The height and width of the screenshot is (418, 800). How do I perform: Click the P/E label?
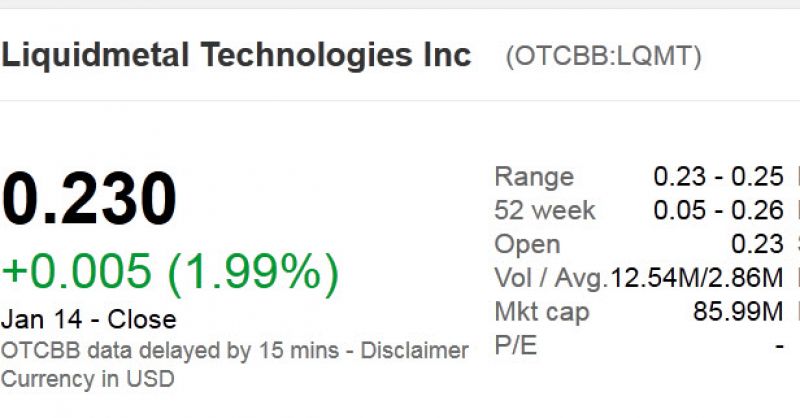[515, 346]
